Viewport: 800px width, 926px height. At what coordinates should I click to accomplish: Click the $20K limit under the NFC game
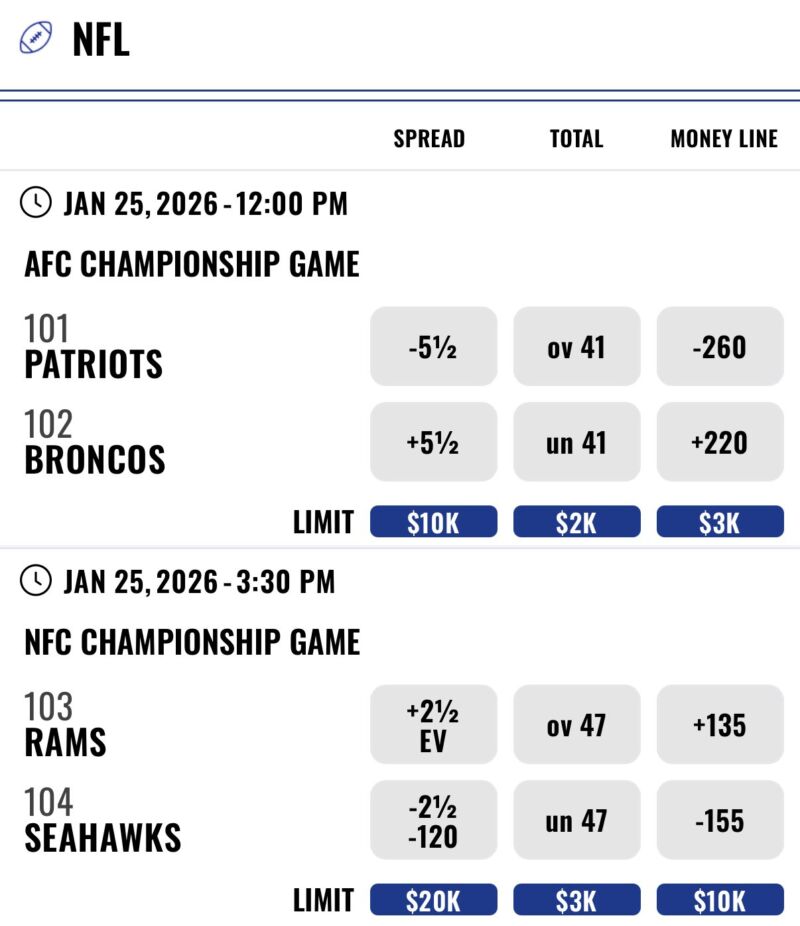tap(432, 899)
